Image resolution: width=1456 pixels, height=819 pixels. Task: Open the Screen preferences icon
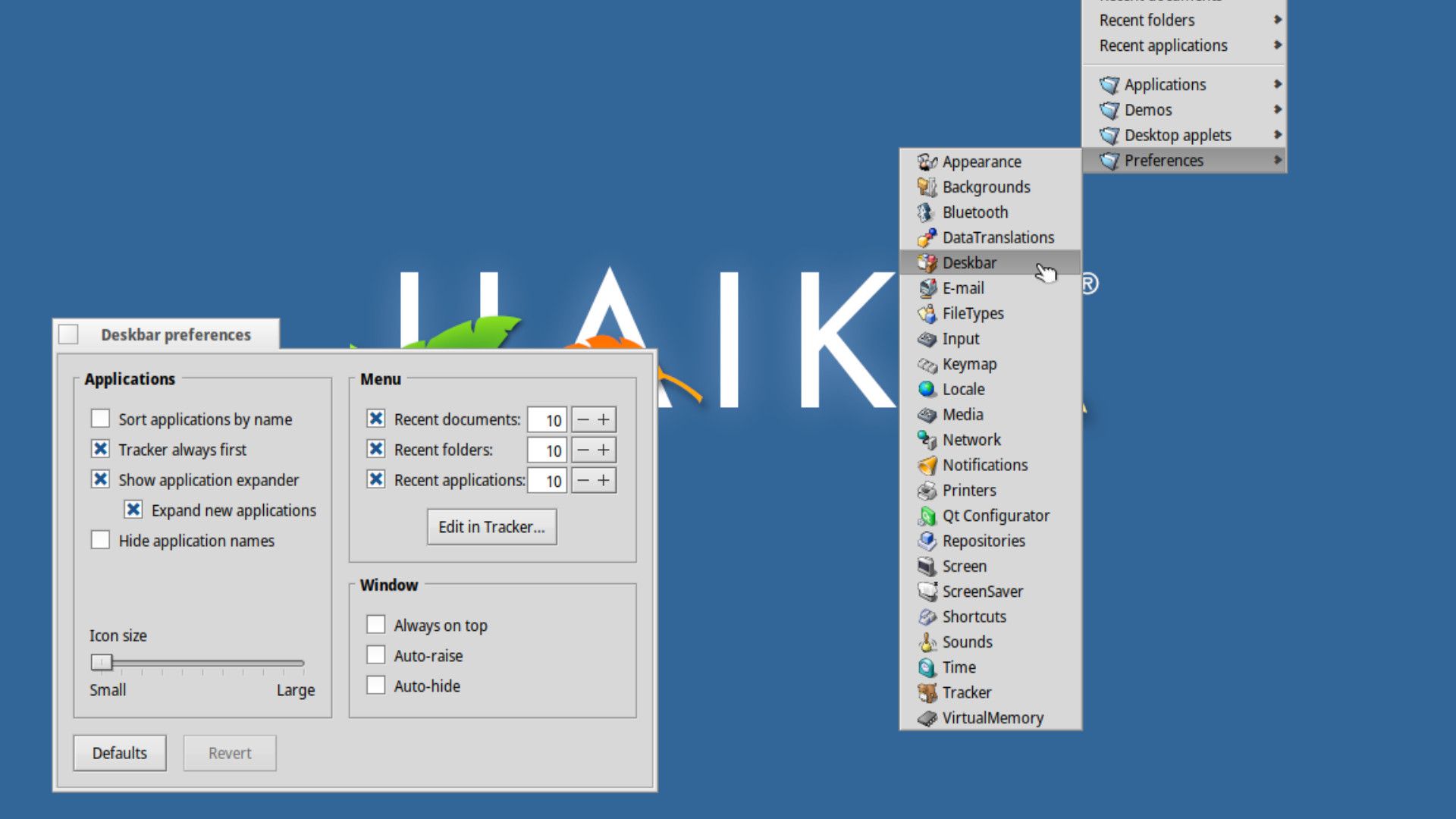[x=927, y=566]
